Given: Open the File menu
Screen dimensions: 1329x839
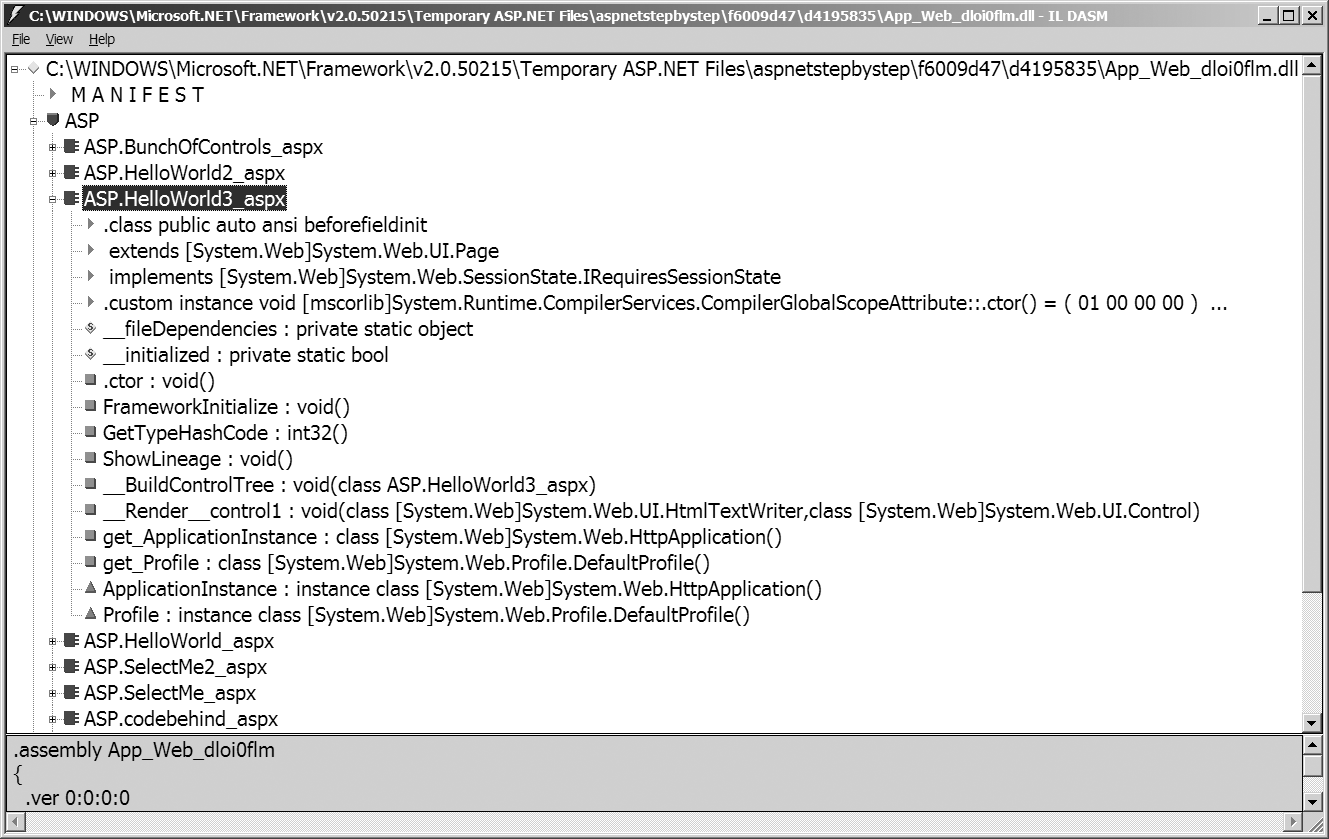Looking at the screenshot, I should click(x=20, y=39).
